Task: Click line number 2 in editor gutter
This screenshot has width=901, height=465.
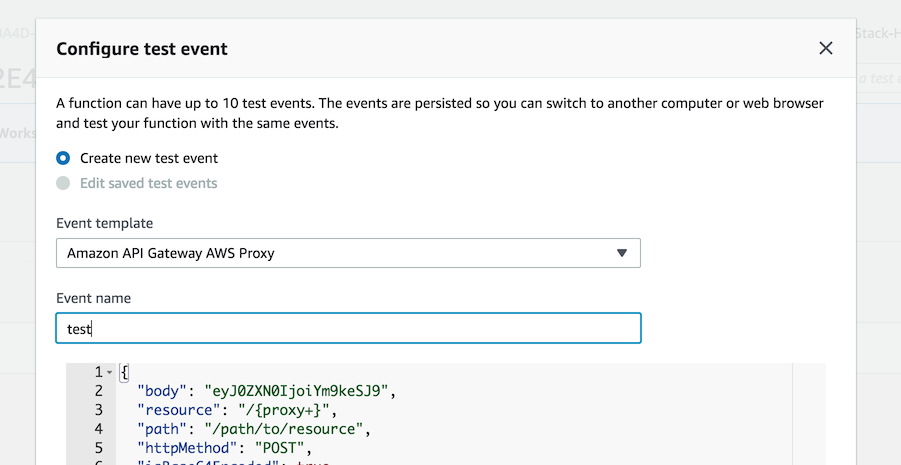Action: pos(98,391)
